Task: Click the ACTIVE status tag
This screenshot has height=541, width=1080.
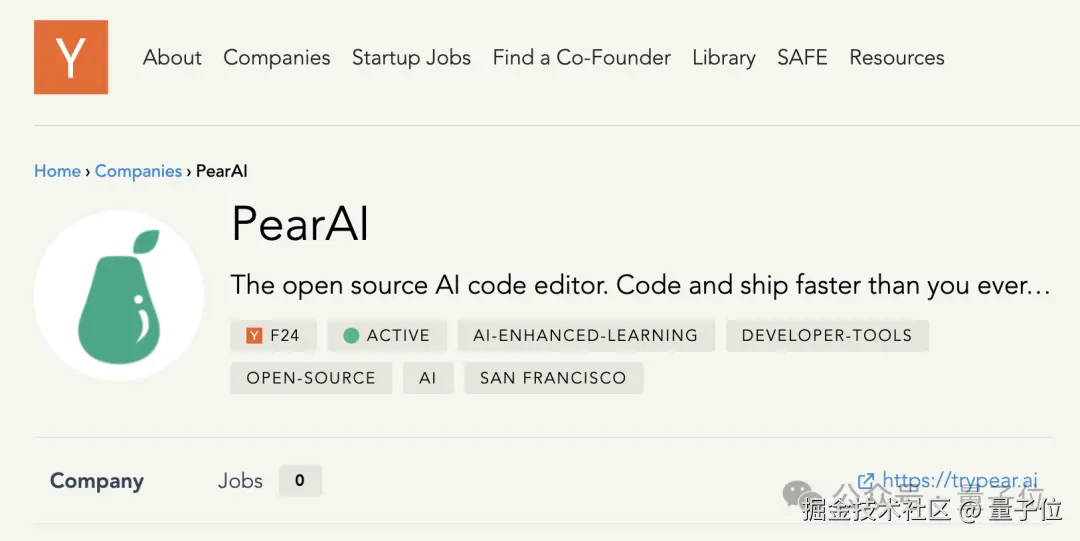Action: click(x=386, y=336)
